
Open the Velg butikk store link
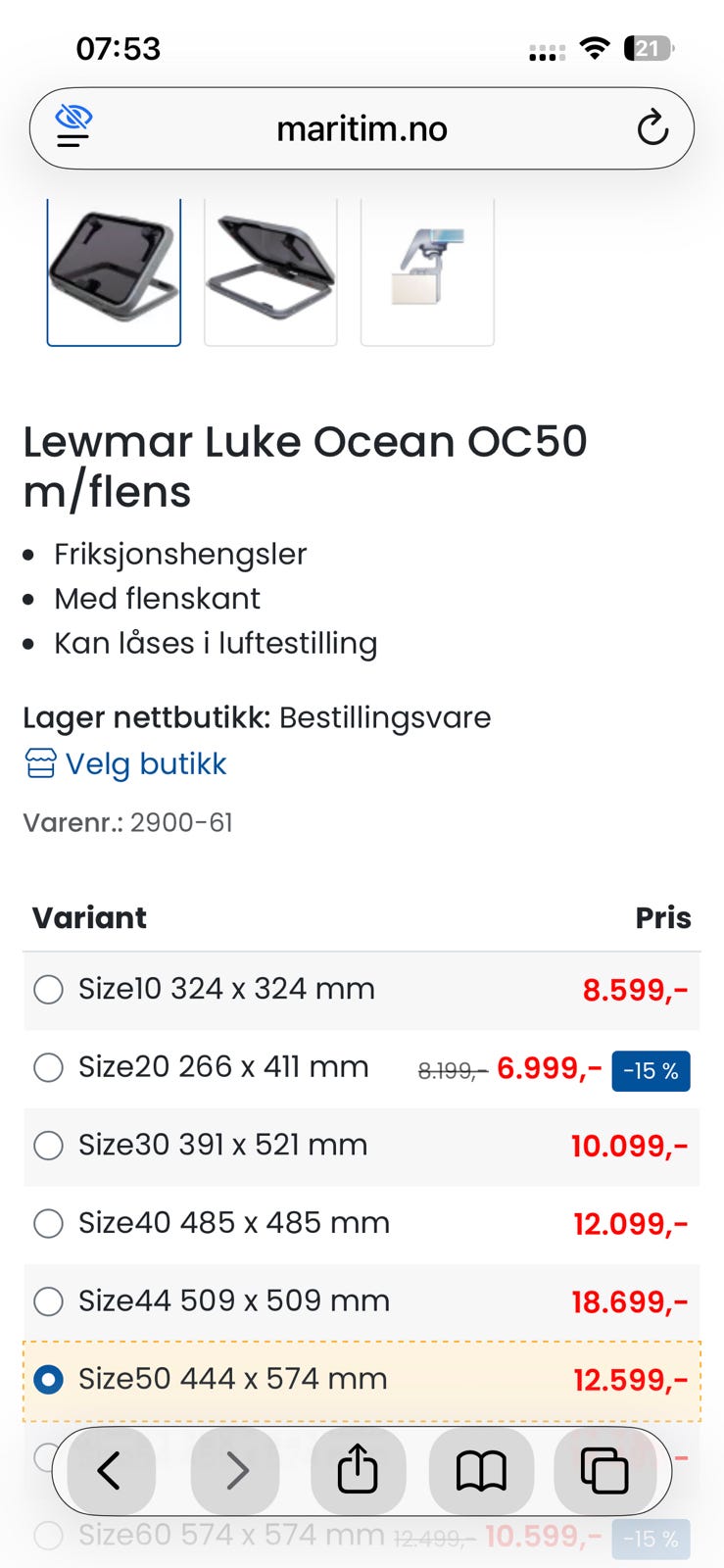tap(145, 763)
